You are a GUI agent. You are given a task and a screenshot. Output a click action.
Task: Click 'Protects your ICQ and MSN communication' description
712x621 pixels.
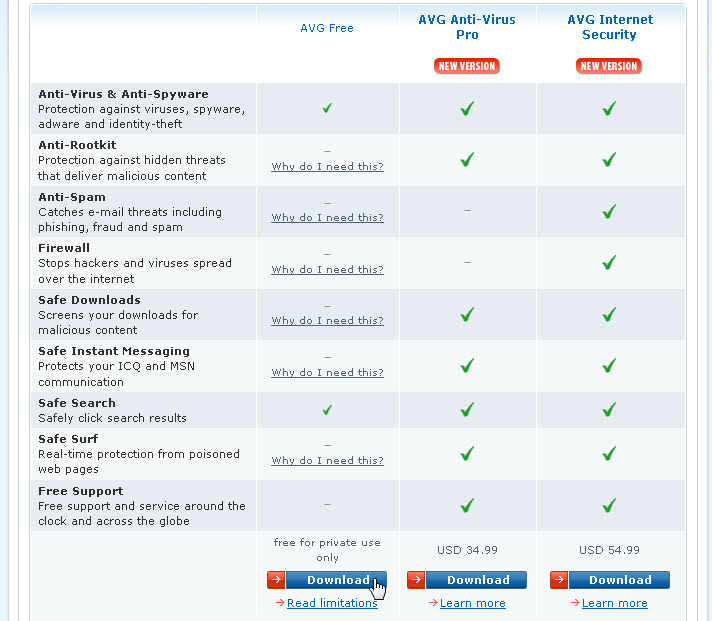tap(116, 374)
